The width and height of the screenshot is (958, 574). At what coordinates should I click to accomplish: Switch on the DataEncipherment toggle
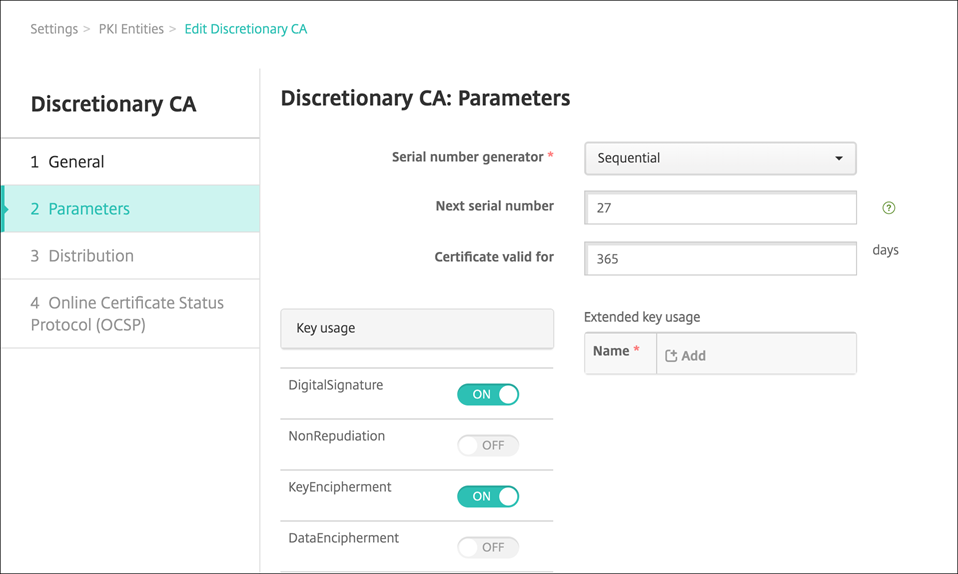point(488,547)
